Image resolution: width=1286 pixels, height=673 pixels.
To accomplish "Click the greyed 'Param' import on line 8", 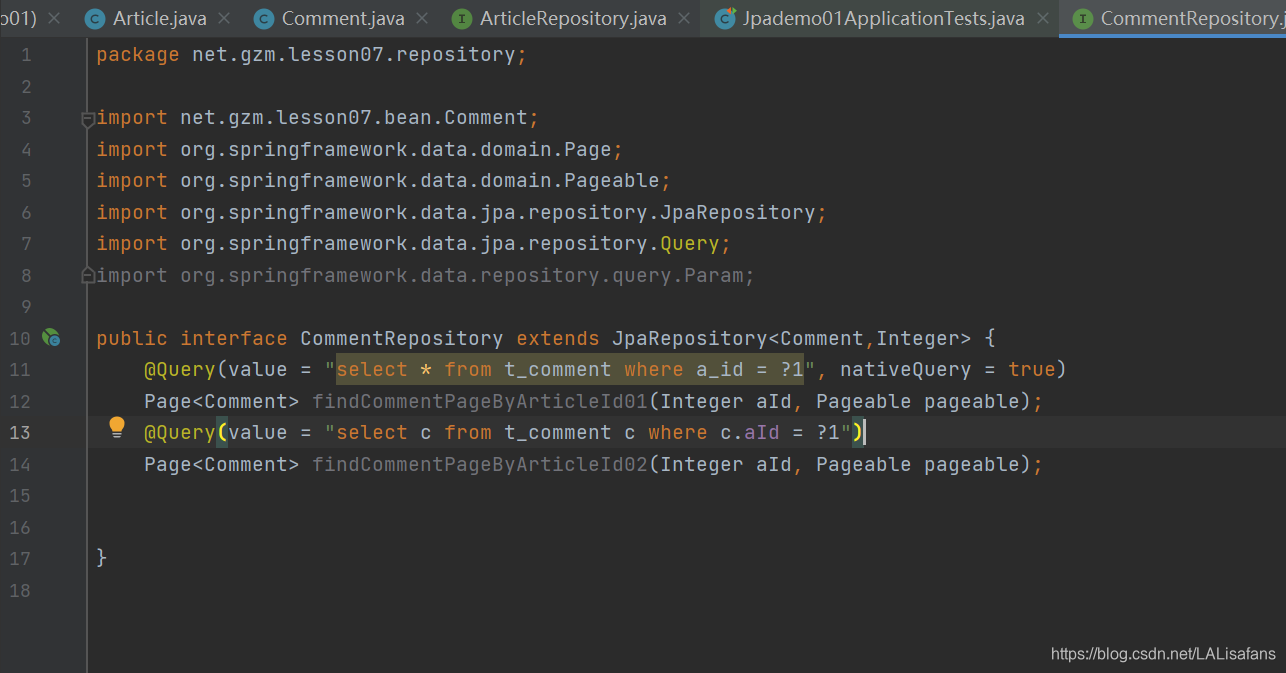I will (x=714, y=275).
